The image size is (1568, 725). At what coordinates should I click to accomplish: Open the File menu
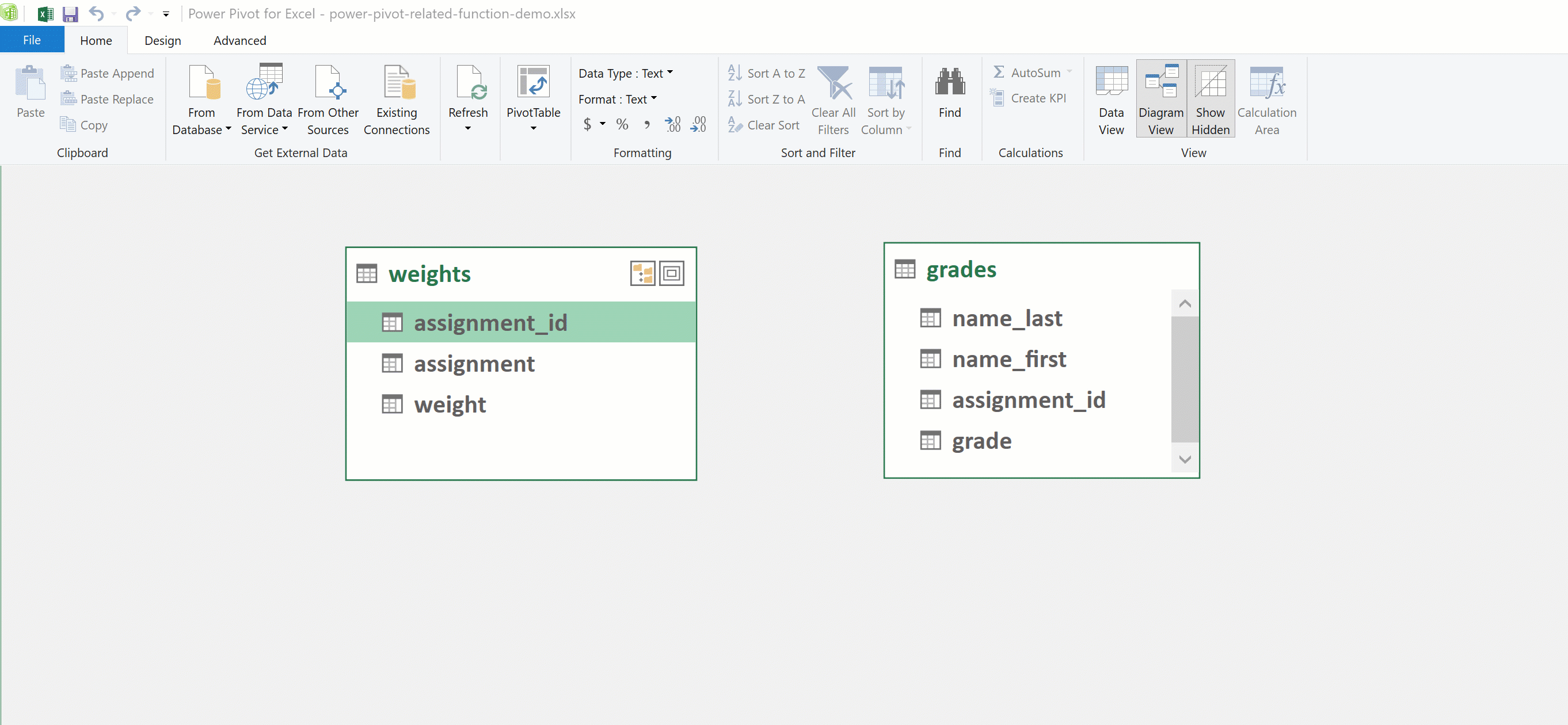32,41
